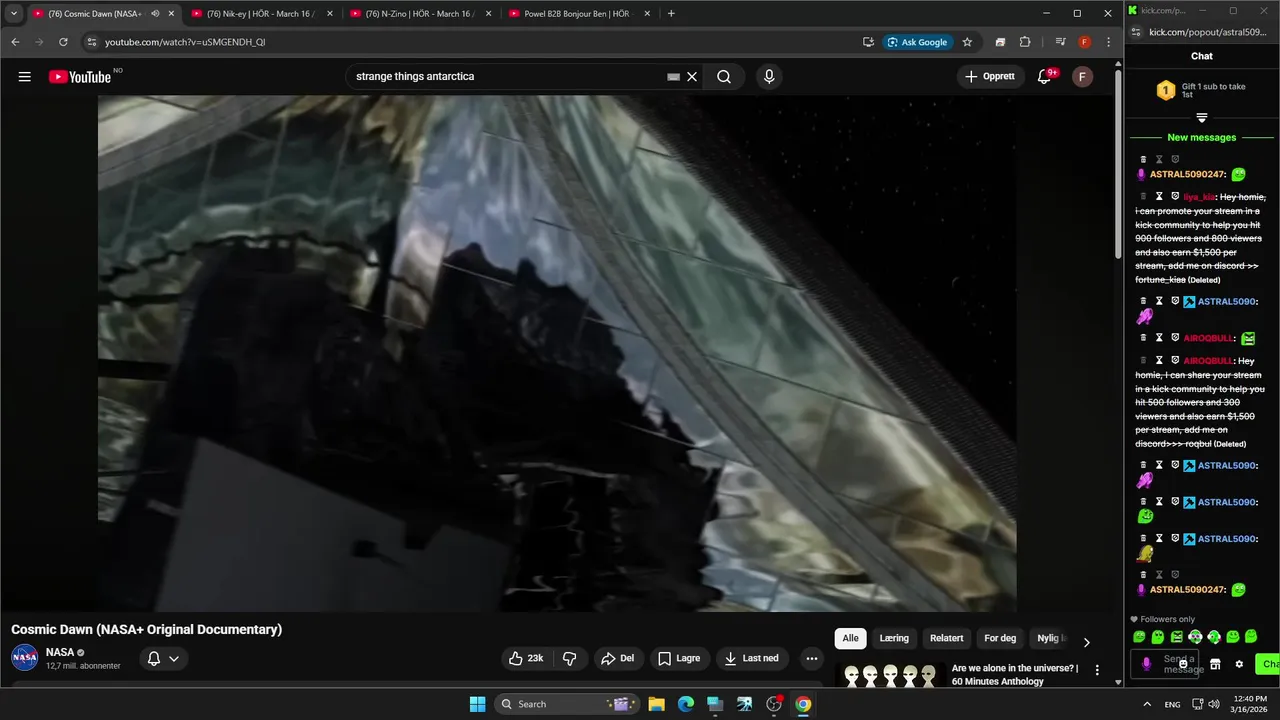Screen dimensions: 1280x720
Task: Start voice search with microphone icon
Action: (768, 77)
